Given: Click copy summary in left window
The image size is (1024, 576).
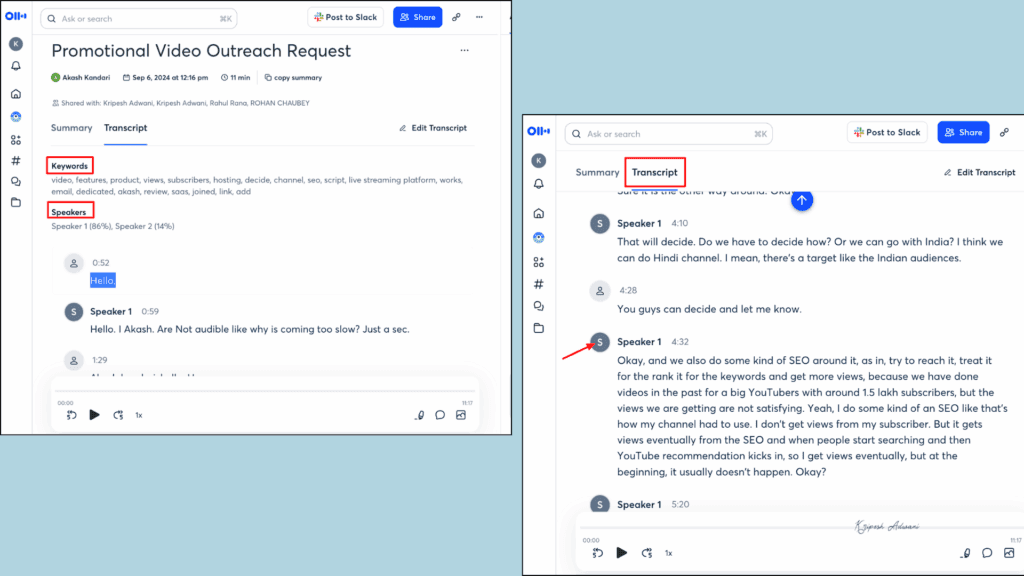Looking at the screenshot, I should click(293, 78).
